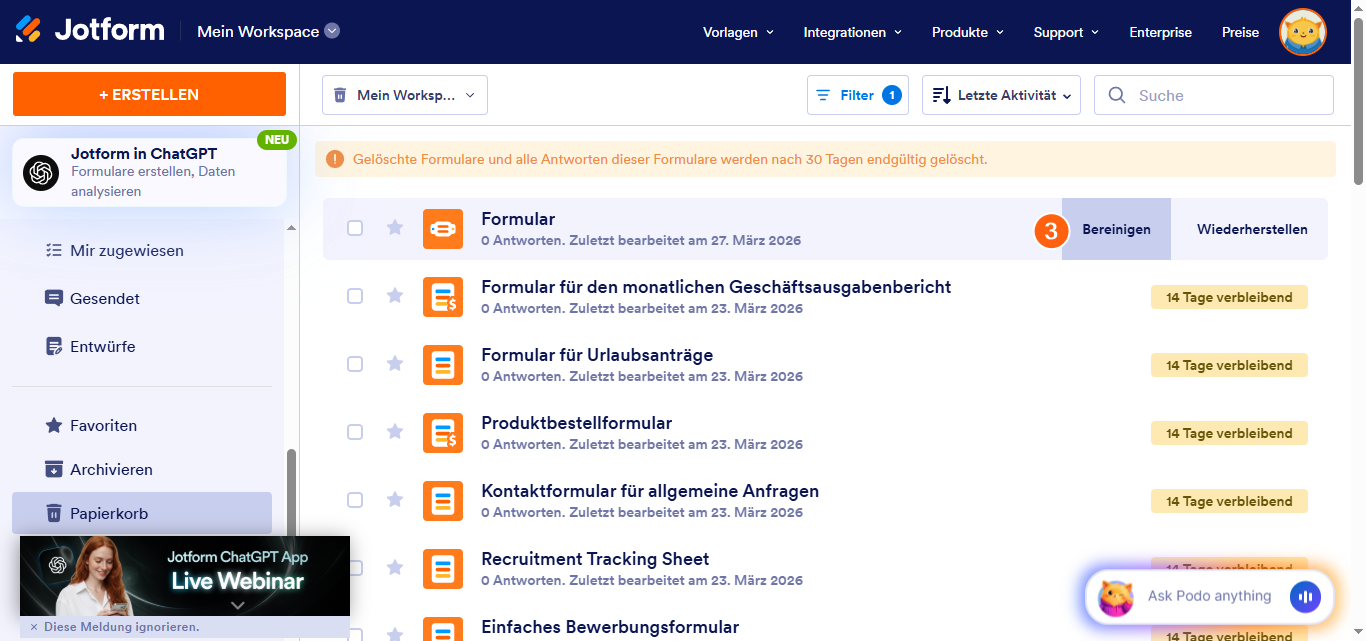The width and height of the screenshot is (1366, 641).
Task: Open the Support menu
Action: 1065,32
